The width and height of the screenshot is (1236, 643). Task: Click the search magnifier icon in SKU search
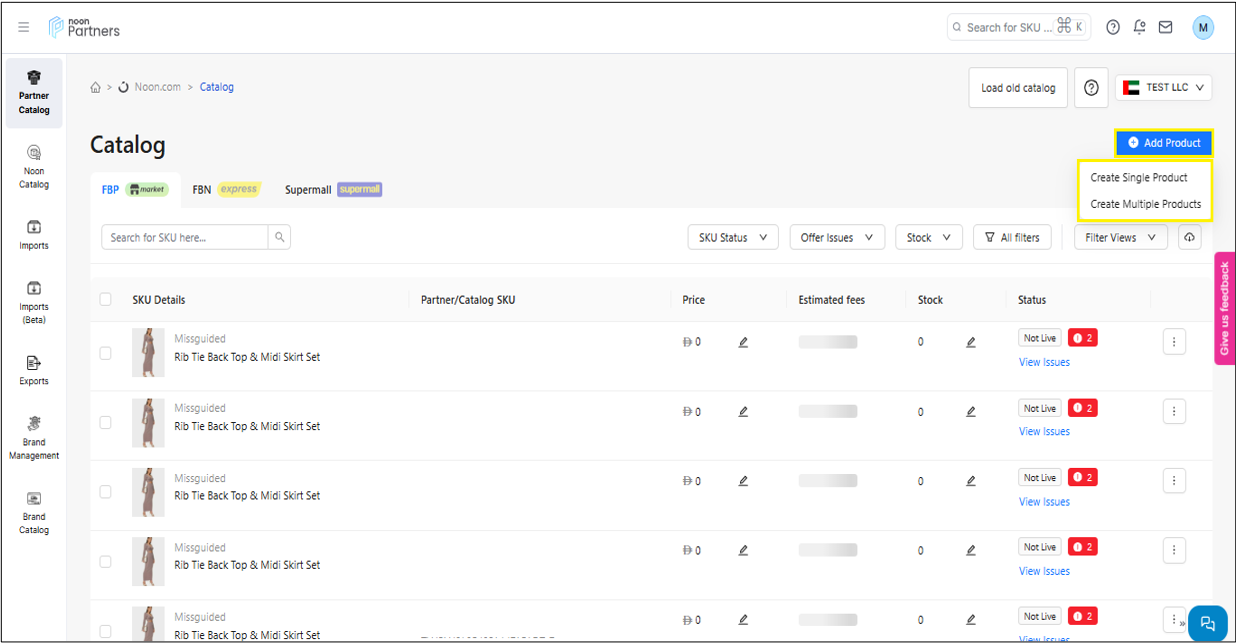click(280, 237)
